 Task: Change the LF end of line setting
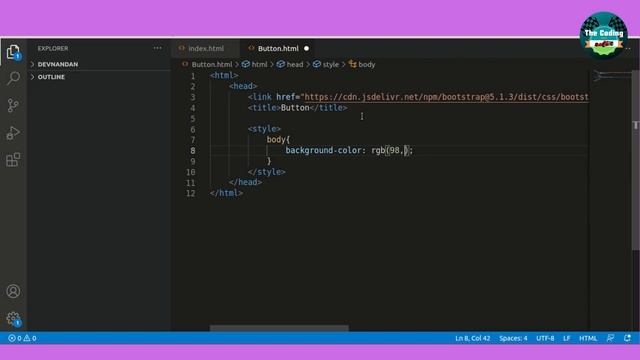point(567,338)
